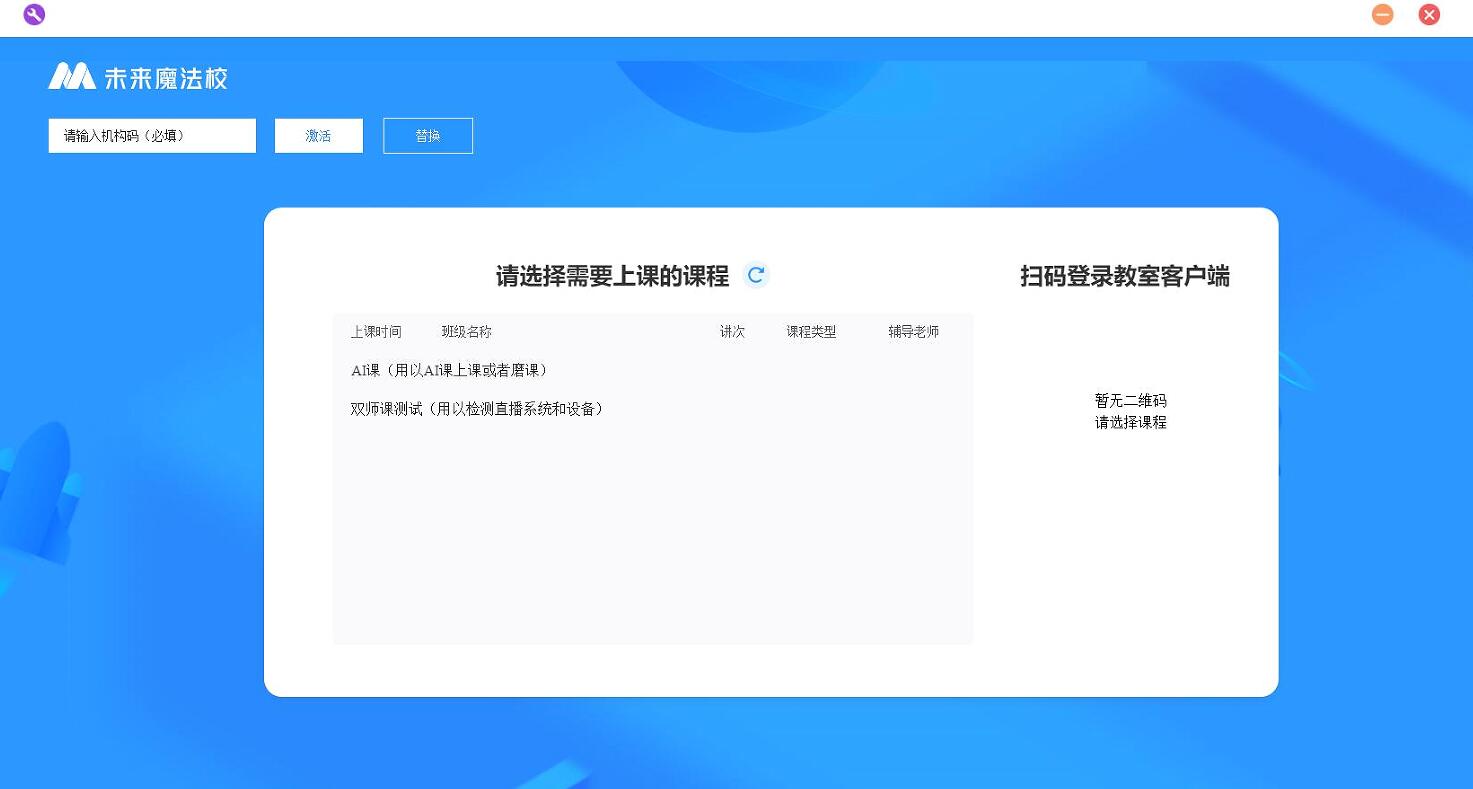Image resolution: width=1473 pixels, height=789 pixels.
Task: Click the 未来魔法校 brand name text
Action: click(166, 78)
